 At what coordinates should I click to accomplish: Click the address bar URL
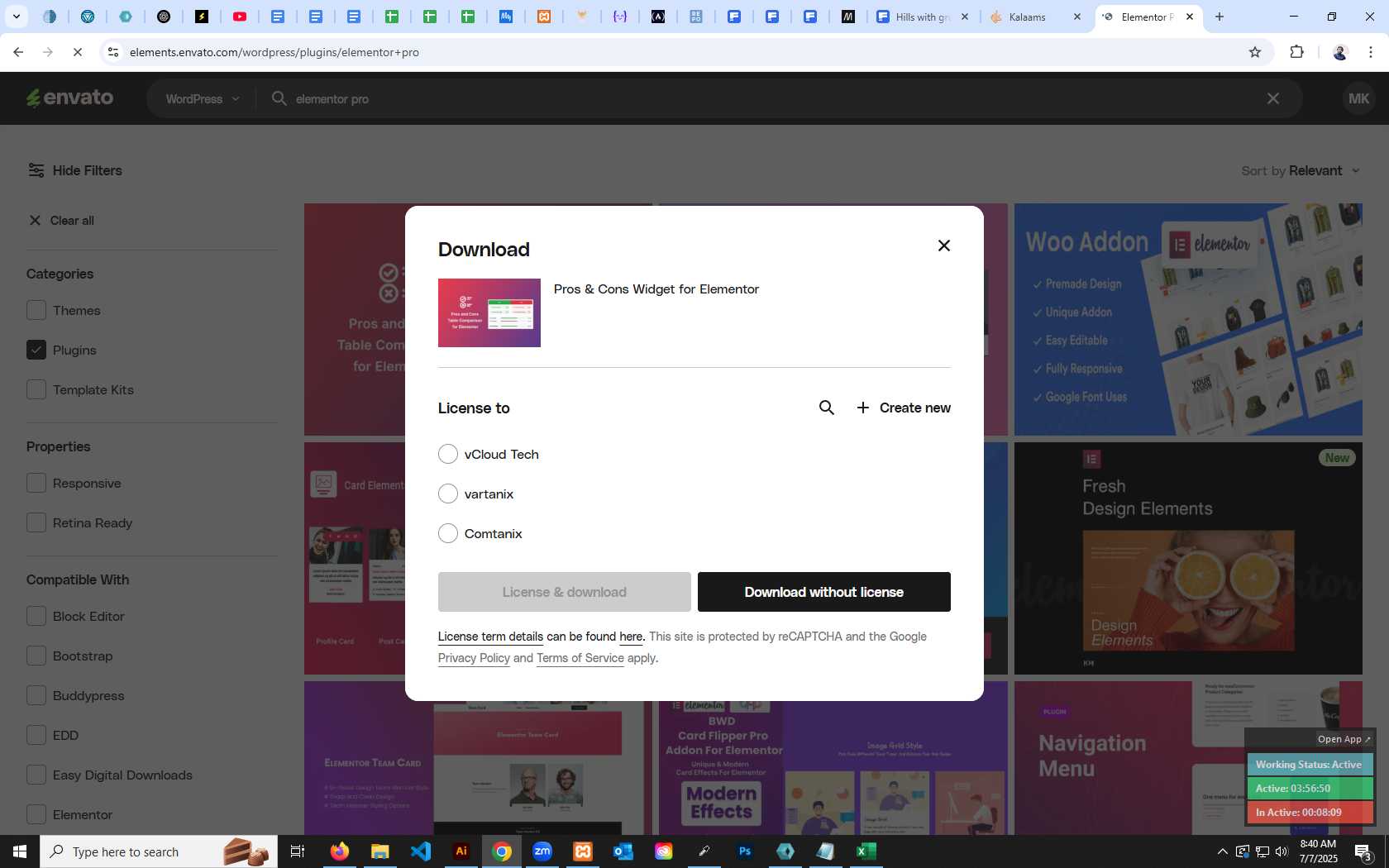(x=274, y=52)
